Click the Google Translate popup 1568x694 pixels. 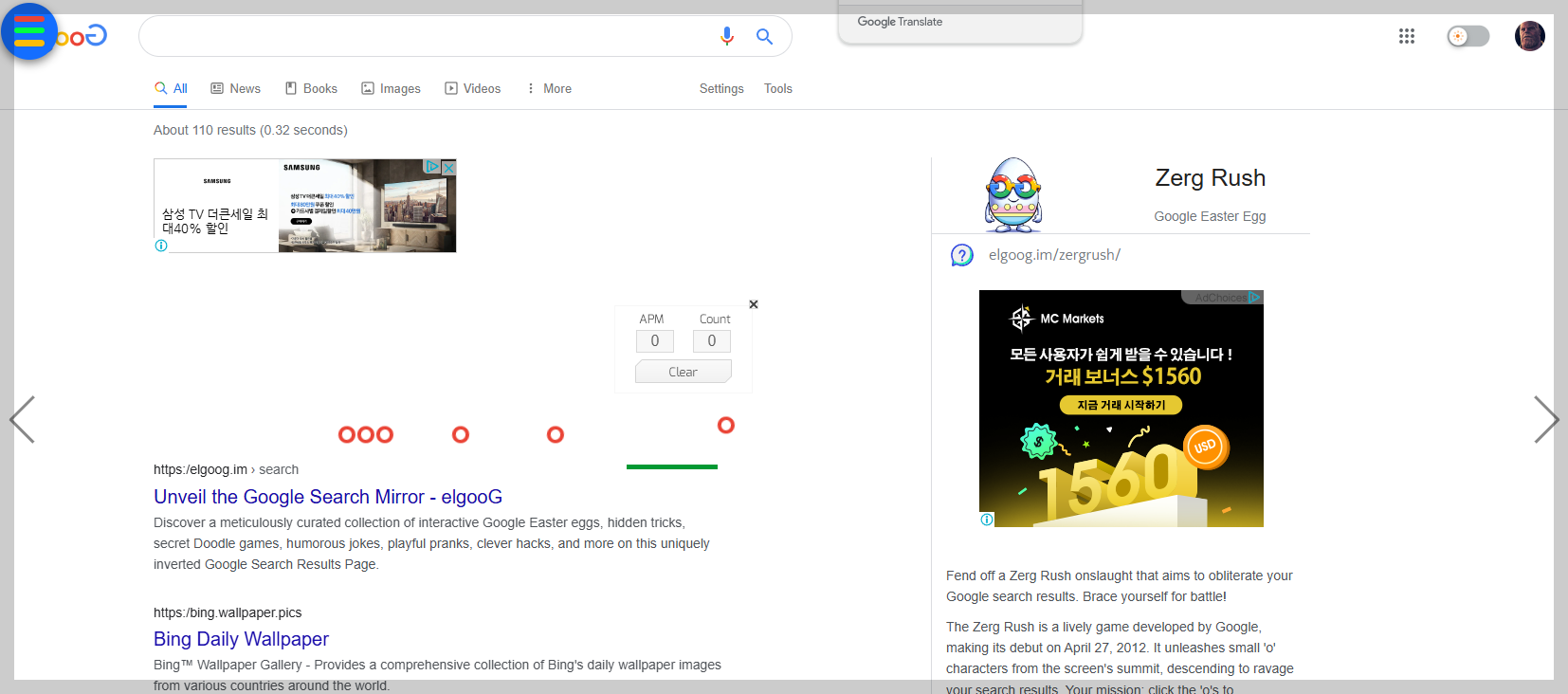[960, 22]
